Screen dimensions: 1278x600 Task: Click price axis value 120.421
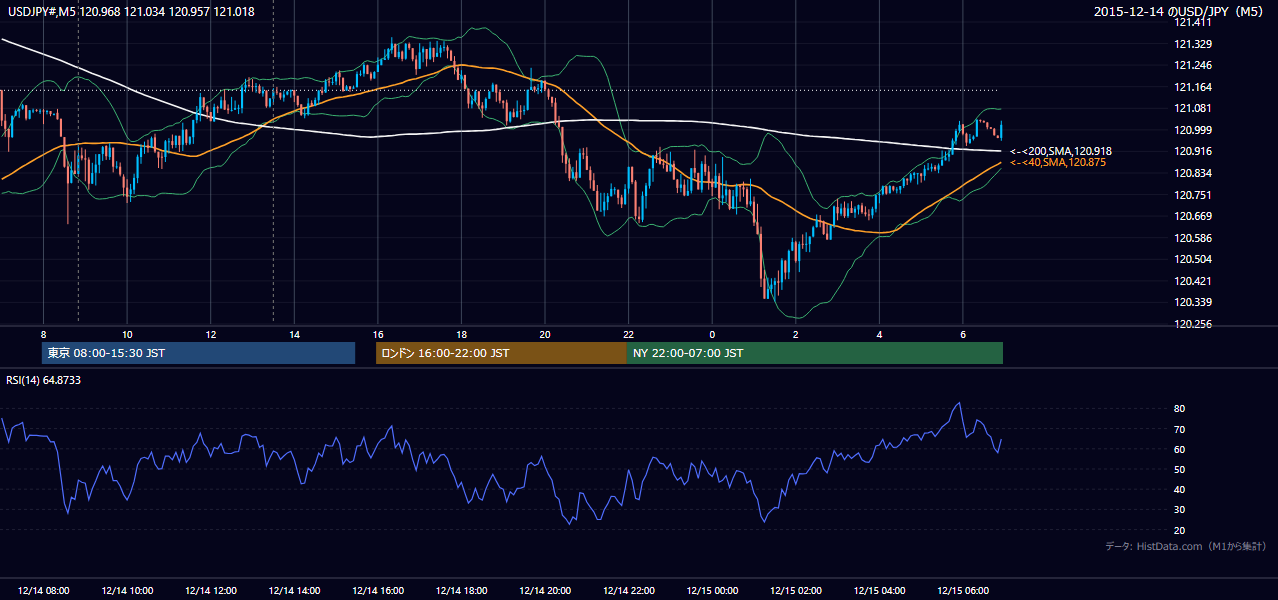(x=1192, y=281)
